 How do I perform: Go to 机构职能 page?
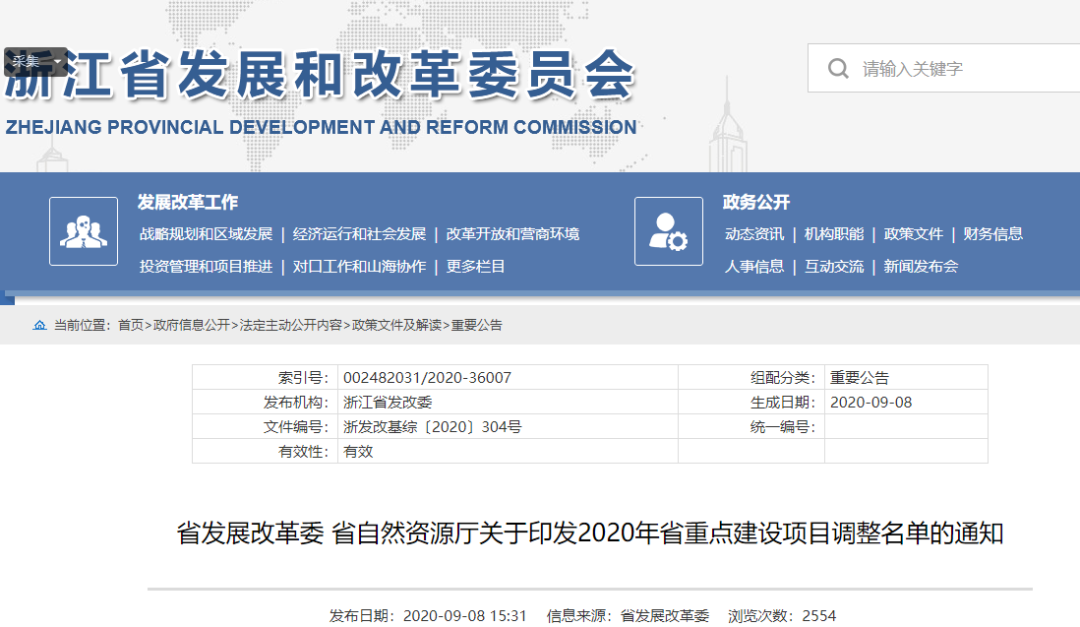coord(833,234)
